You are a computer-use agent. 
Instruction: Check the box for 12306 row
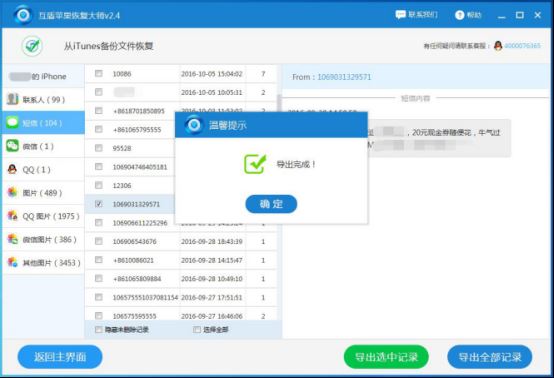[99, 185]
